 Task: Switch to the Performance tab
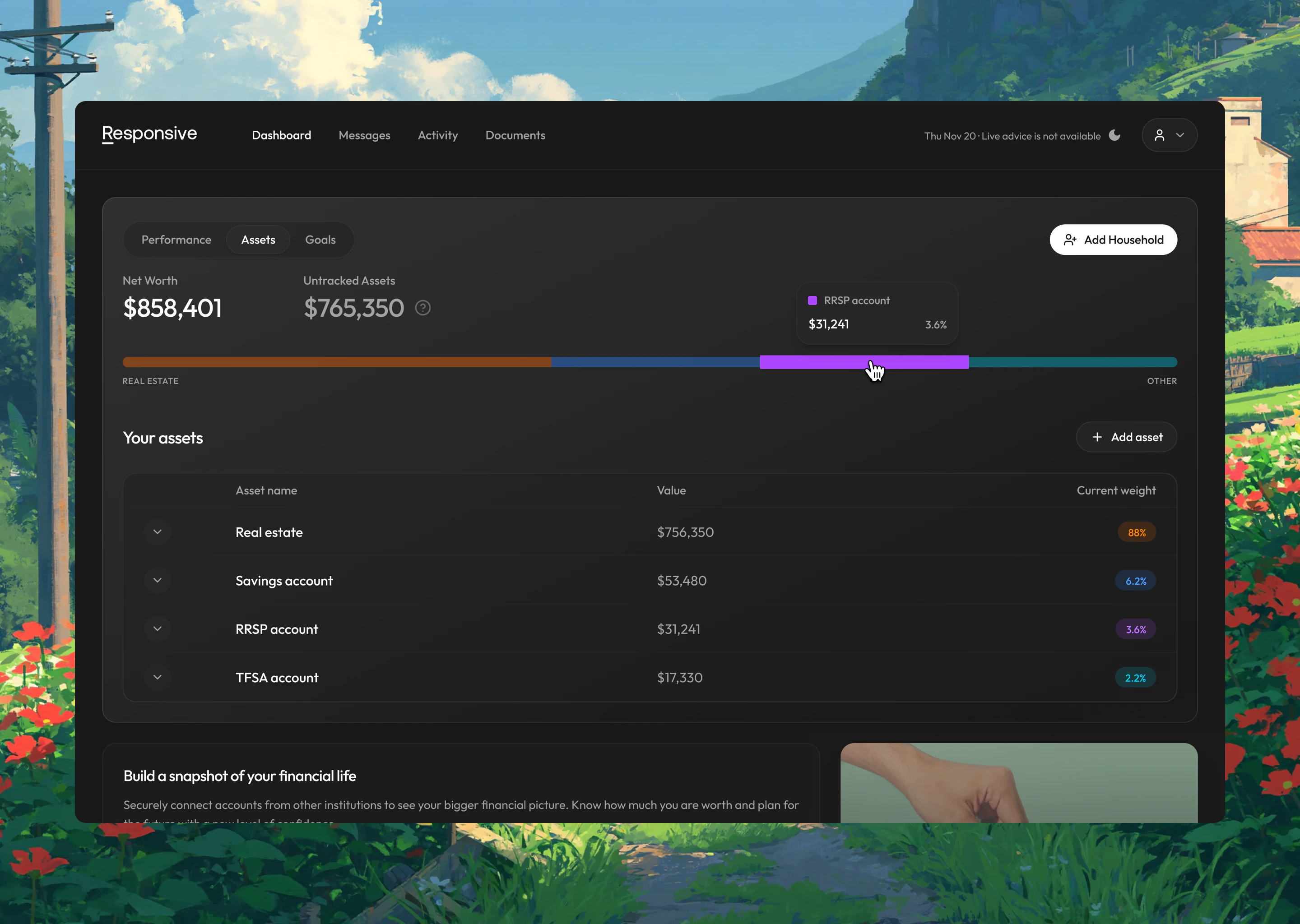click(176, 240)
